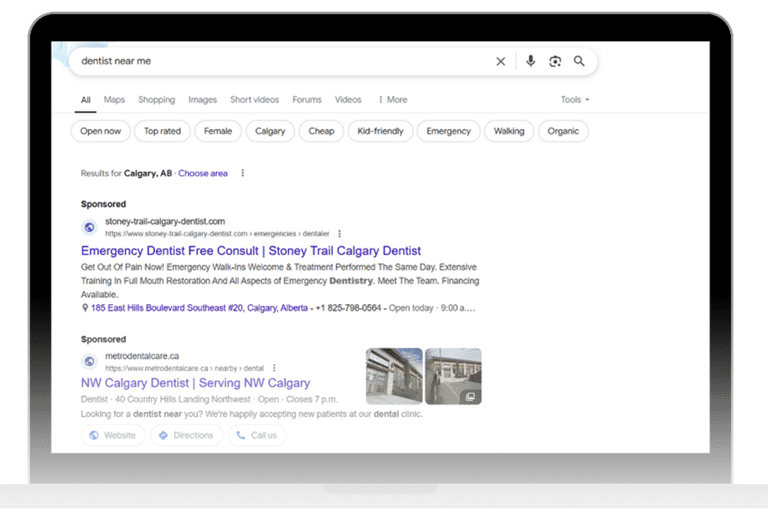Apply the Top rated filter chip
768x513 pixels.
point(162,131)
